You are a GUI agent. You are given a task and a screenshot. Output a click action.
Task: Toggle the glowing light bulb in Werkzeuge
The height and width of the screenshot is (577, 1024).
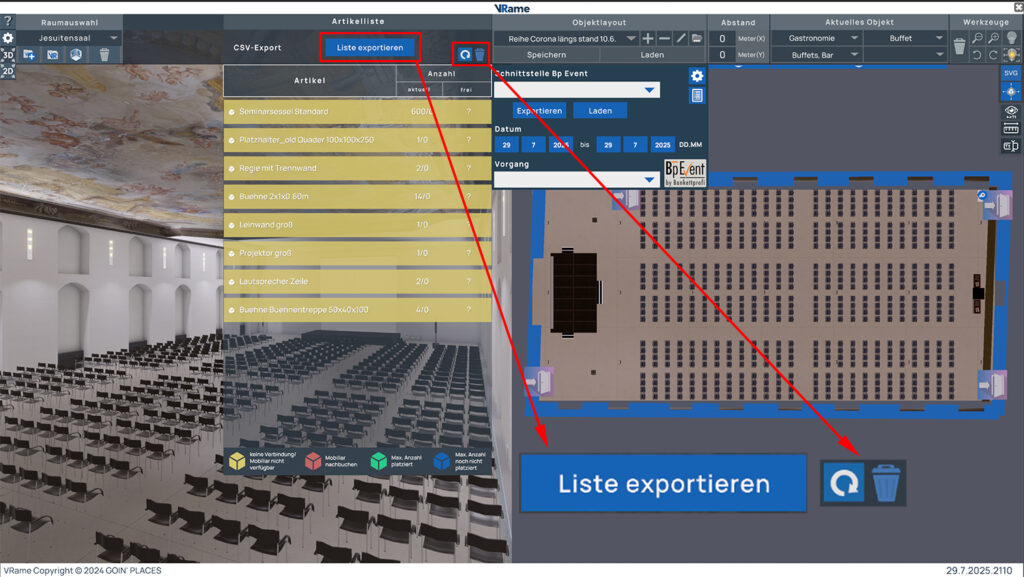point(1012,55)
